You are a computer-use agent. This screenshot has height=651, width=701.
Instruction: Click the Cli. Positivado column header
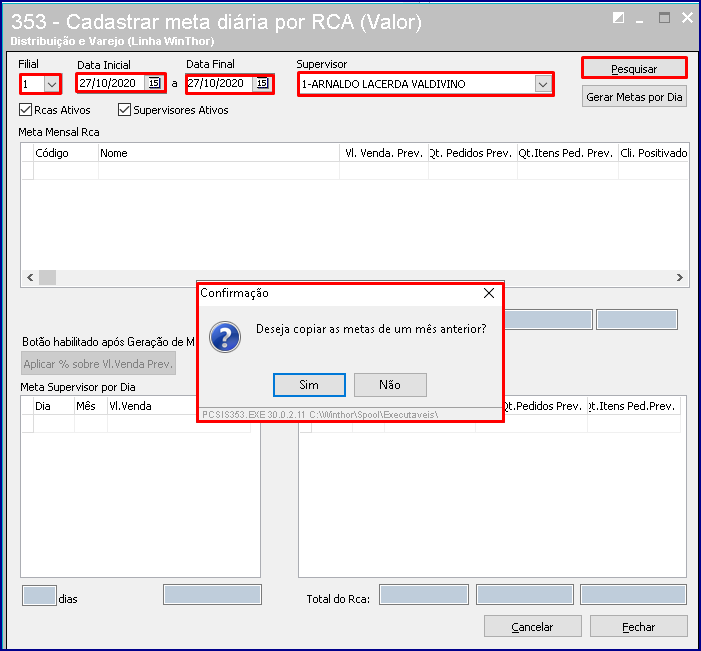pyautogui.click(x=653, y=153)
